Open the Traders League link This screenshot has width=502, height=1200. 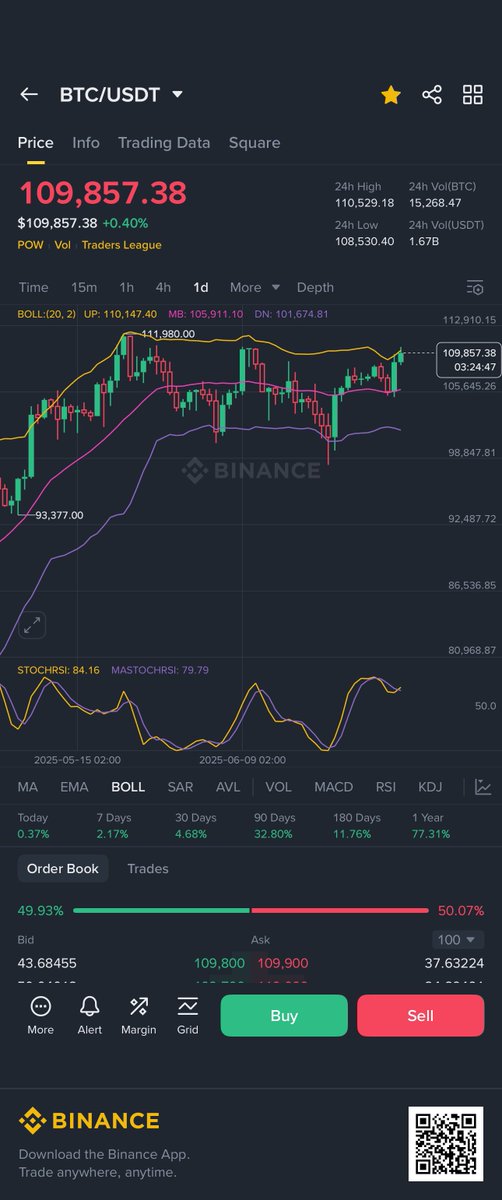[121, 245]
